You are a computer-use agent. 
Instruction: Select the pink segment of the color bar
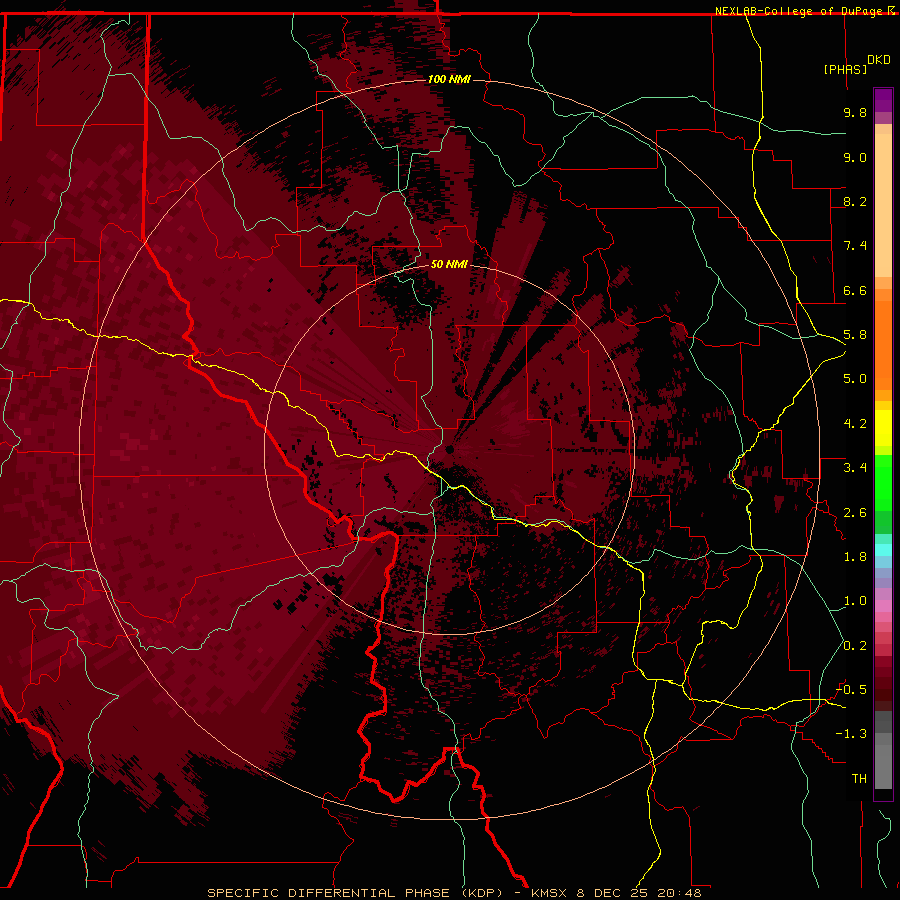click(x=883, y=606)
